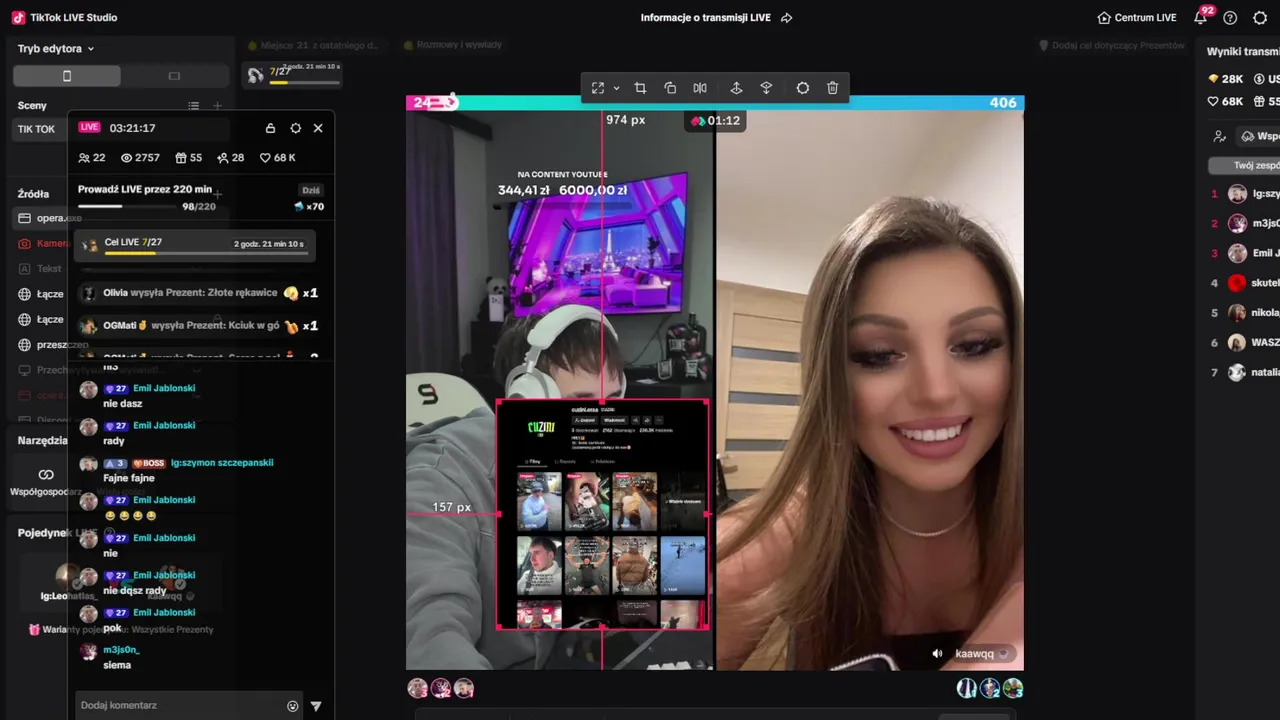Click the battle timer 01:12
The image size is (1280, 720).
(715, 121)
